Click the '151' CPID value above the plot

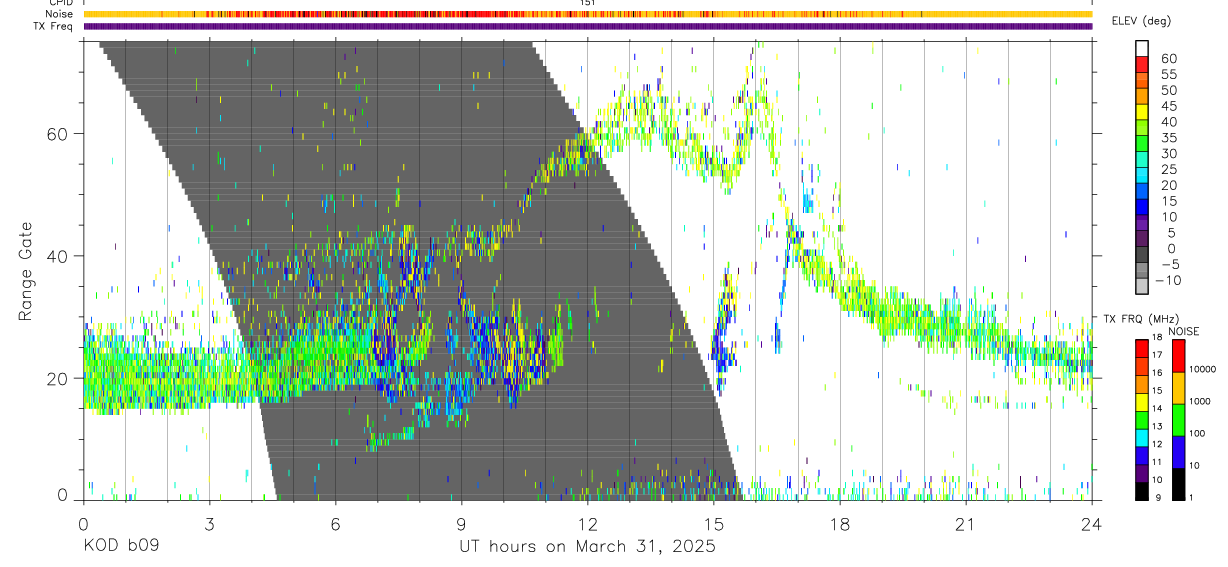[x=587, y=3]
